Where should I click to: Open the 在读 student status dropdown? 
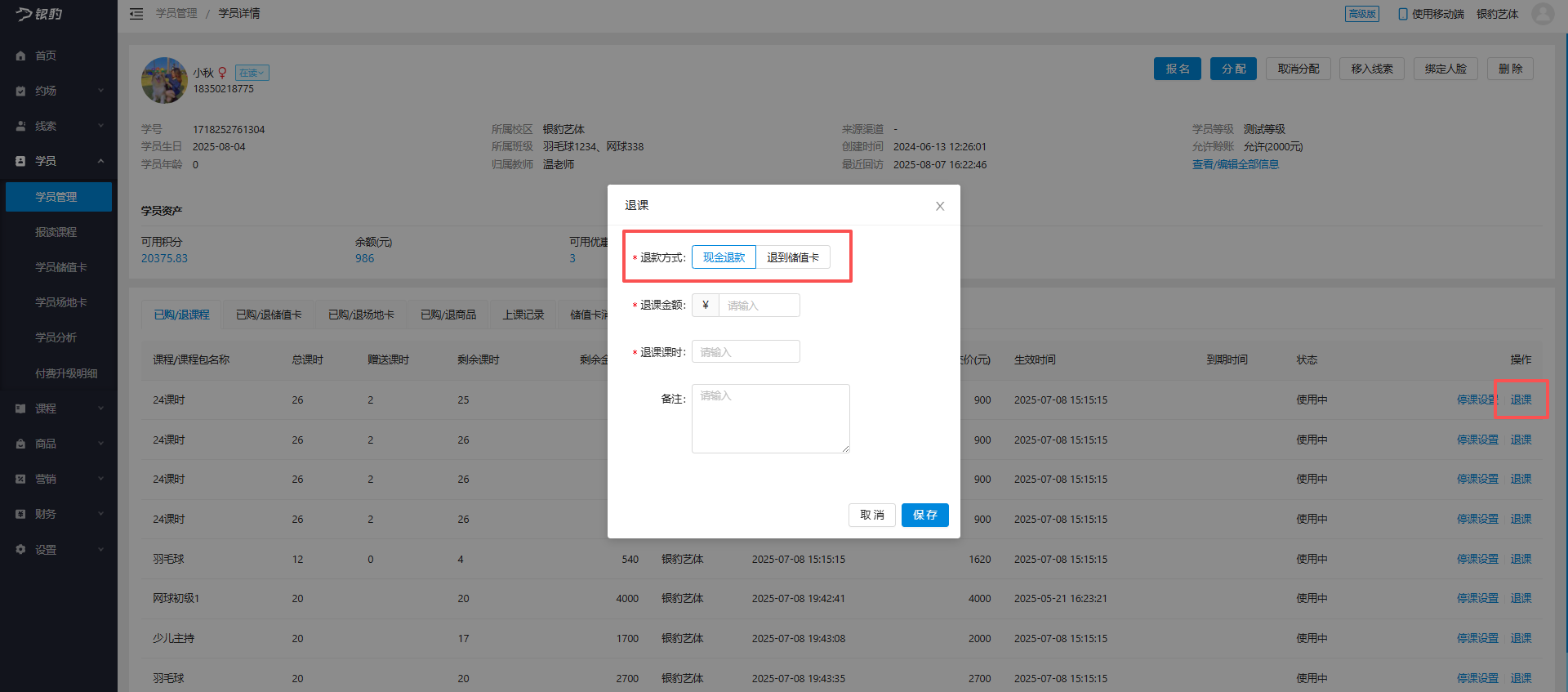click(x=252, y=73)
